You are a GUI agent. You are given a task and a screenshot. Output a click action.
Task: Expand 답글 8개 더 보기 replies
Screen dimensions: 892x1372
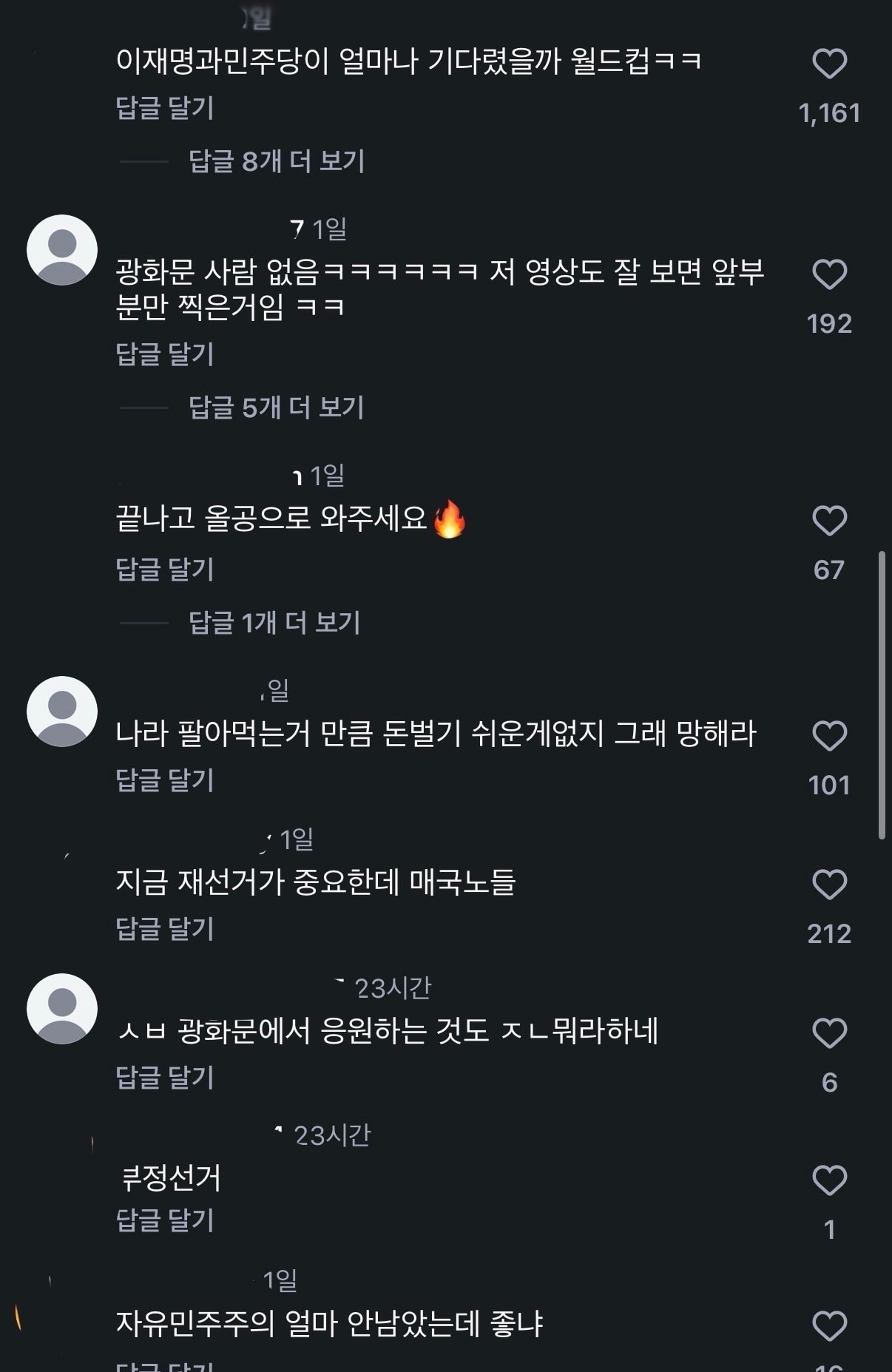(x=277, y=161)
